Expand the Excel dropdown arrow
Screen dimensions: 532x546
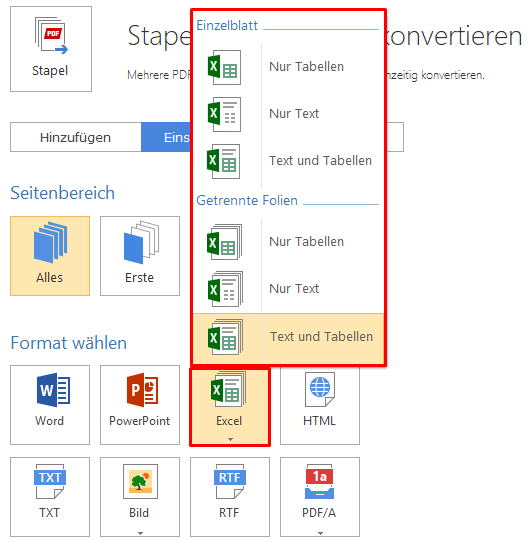(230, 439)
